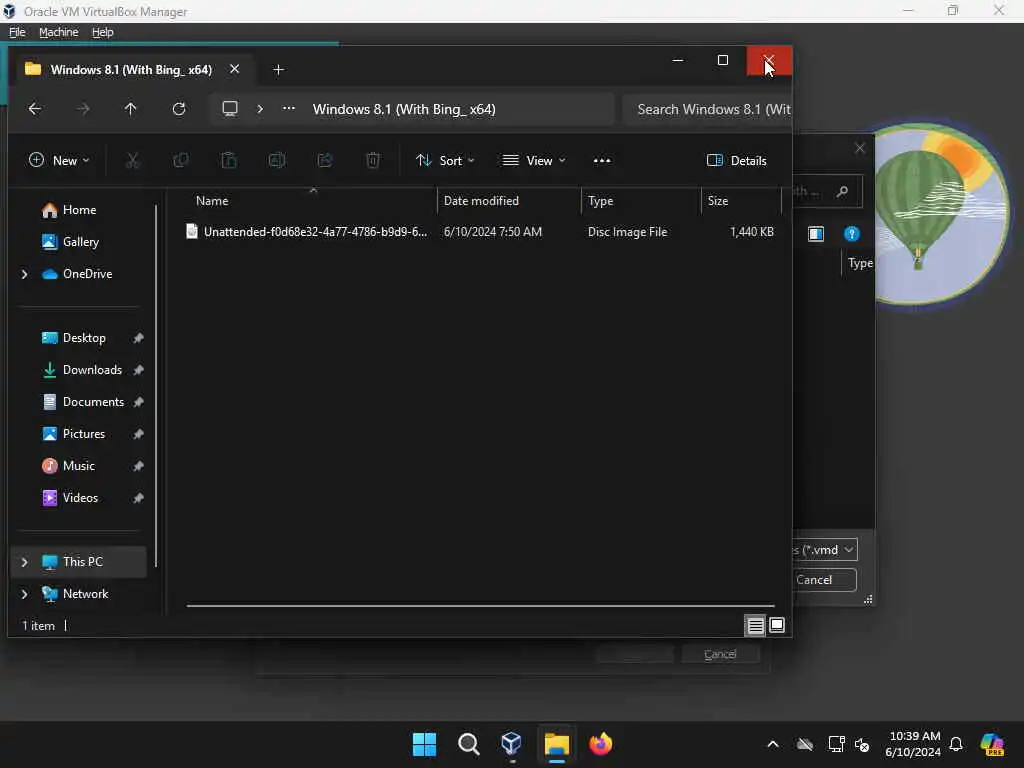Image resolution: width=1024 pixels, height=768 pixels.
Task: Click the help question mark in file dialog behind
Action: click(x=852, y=234)
